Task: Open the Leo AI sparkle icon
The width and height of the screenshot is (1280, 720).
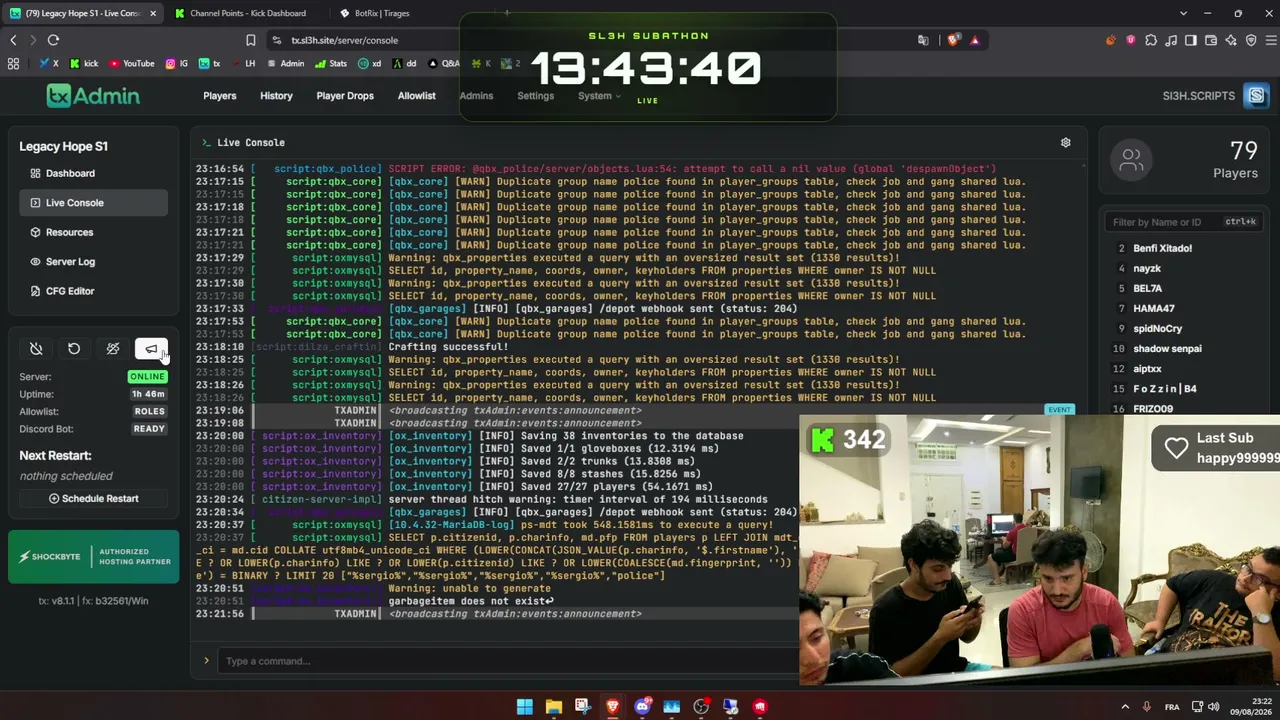Action: [1231, 40]
